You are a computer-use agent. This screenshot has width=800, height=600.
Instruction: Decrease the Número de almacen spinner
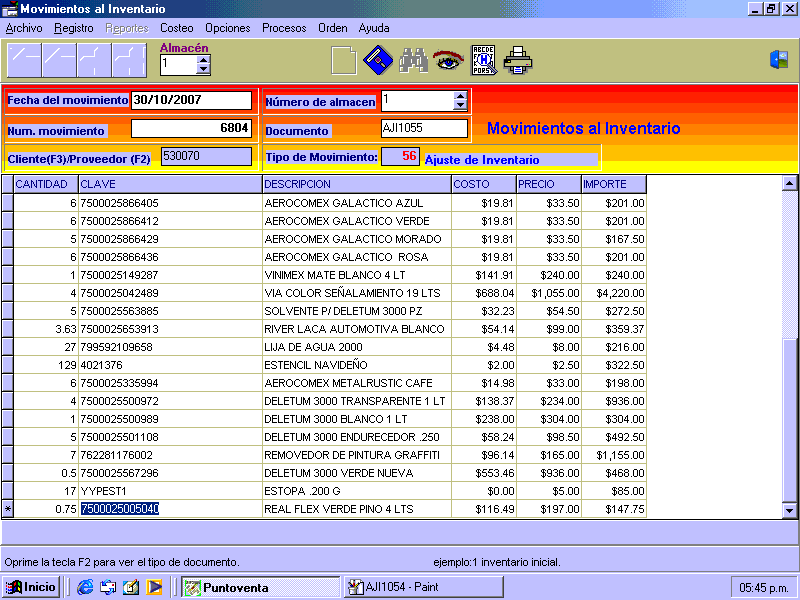point(460,105)
